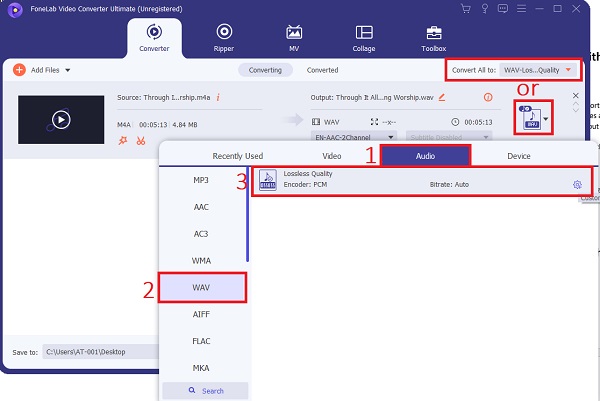Select WAV in the format list
This screenshot has width=600, height=401.
coord(202,287)
